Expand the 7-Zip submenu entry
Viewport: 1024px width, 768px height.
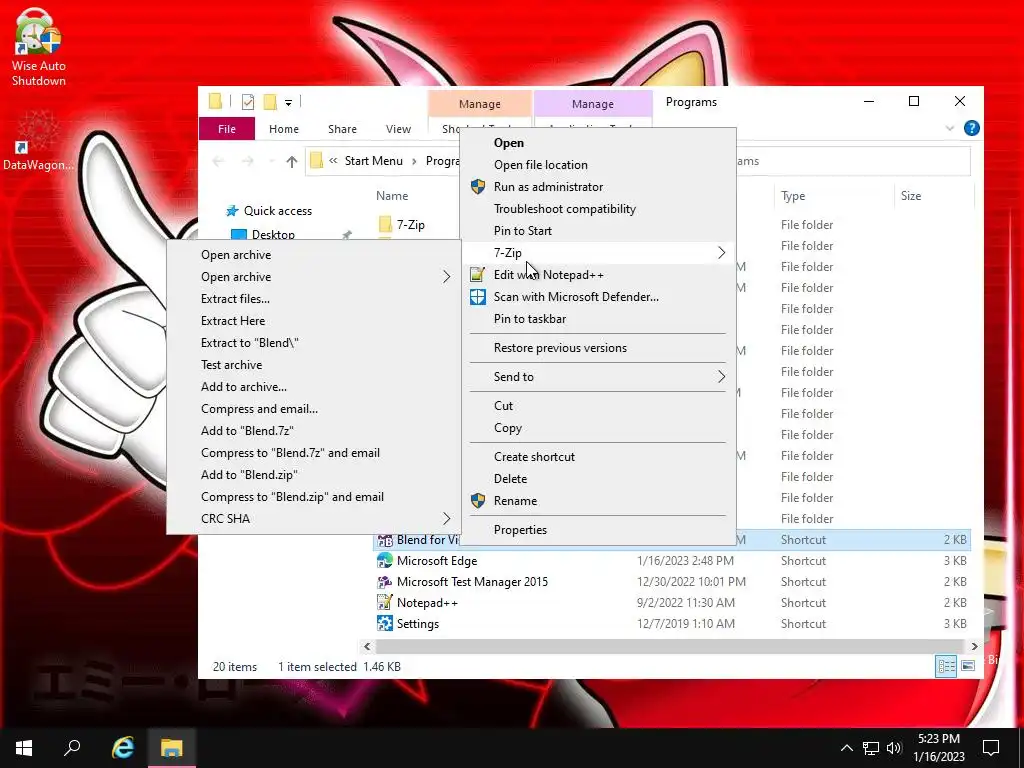point(599,253)
